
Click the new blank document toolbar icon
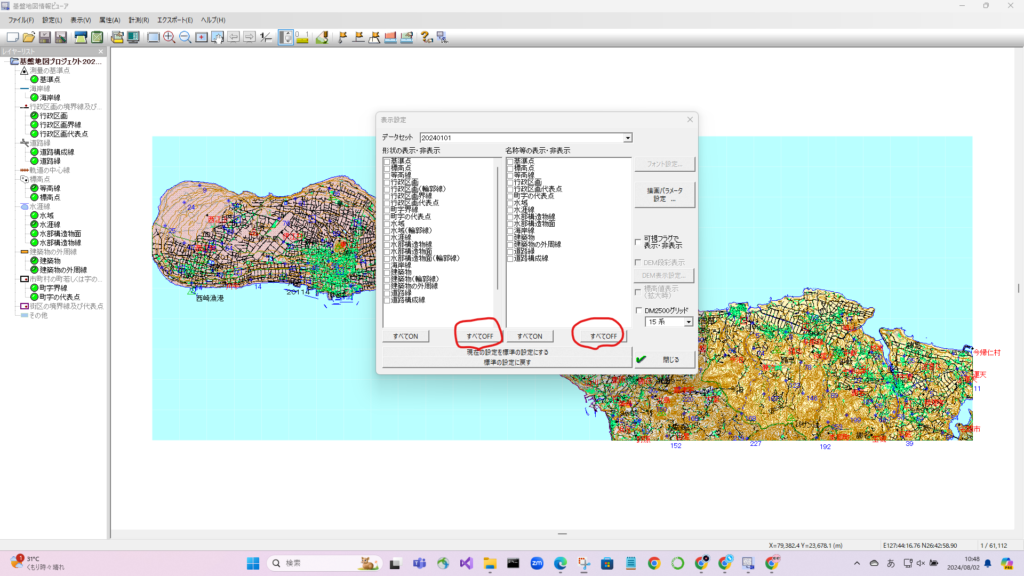[13, 37]
